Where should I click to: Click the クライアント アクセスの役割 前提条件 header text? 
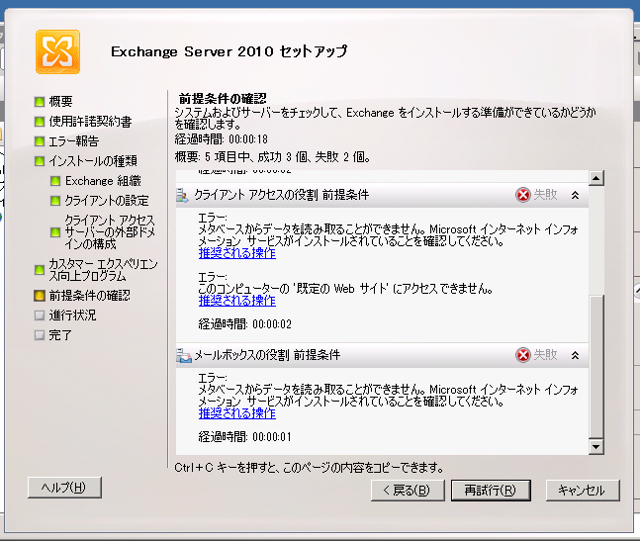coord(282,195)
